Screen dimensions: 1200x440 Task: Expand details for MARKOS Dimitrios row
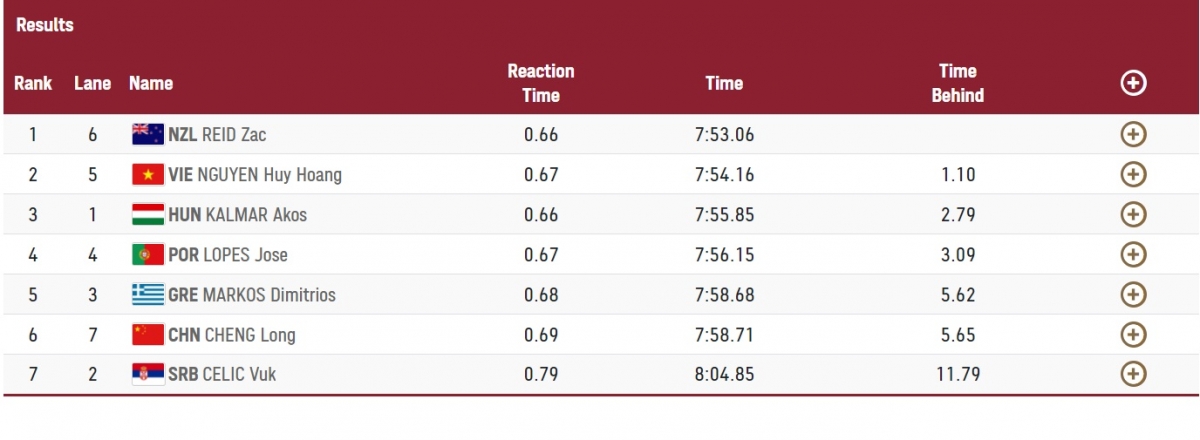click(x=1132, y=294)
